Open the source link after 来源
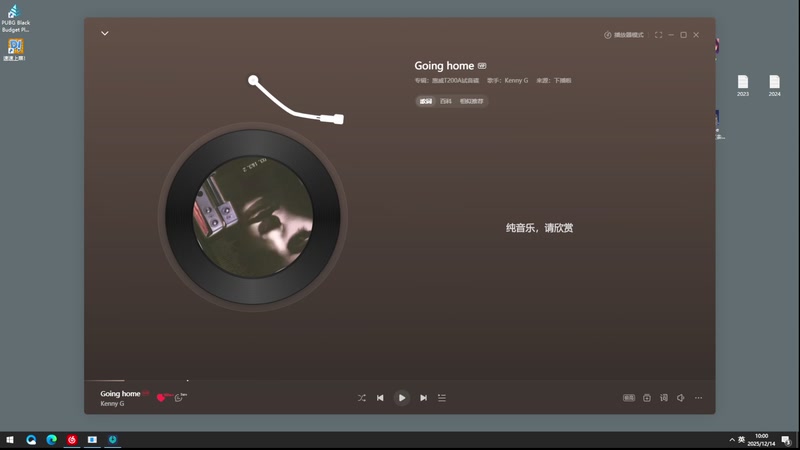The height and width of the screenshot is (450, 800). click(x=563, y=81)
